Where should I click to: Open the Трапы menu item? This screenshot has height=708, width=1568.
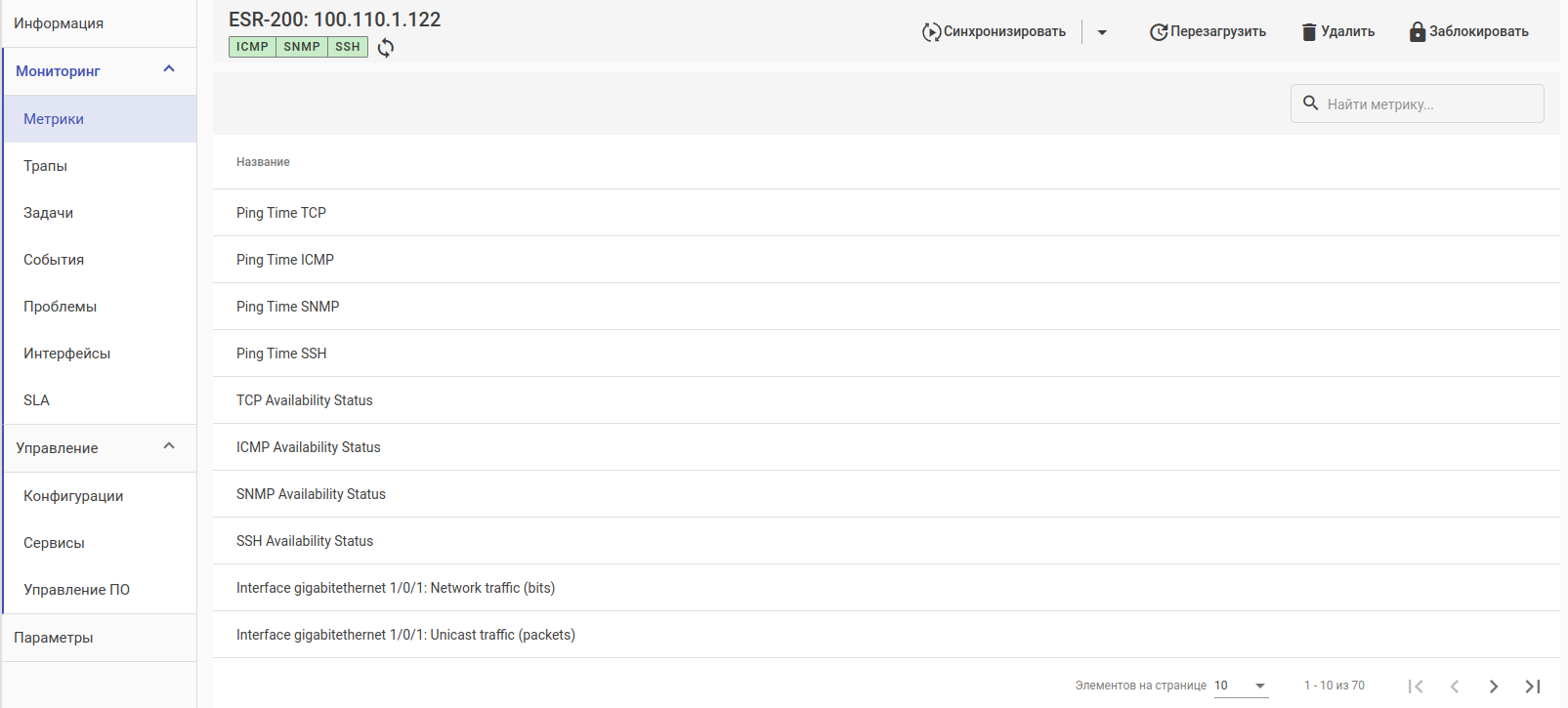click(46, 166)
